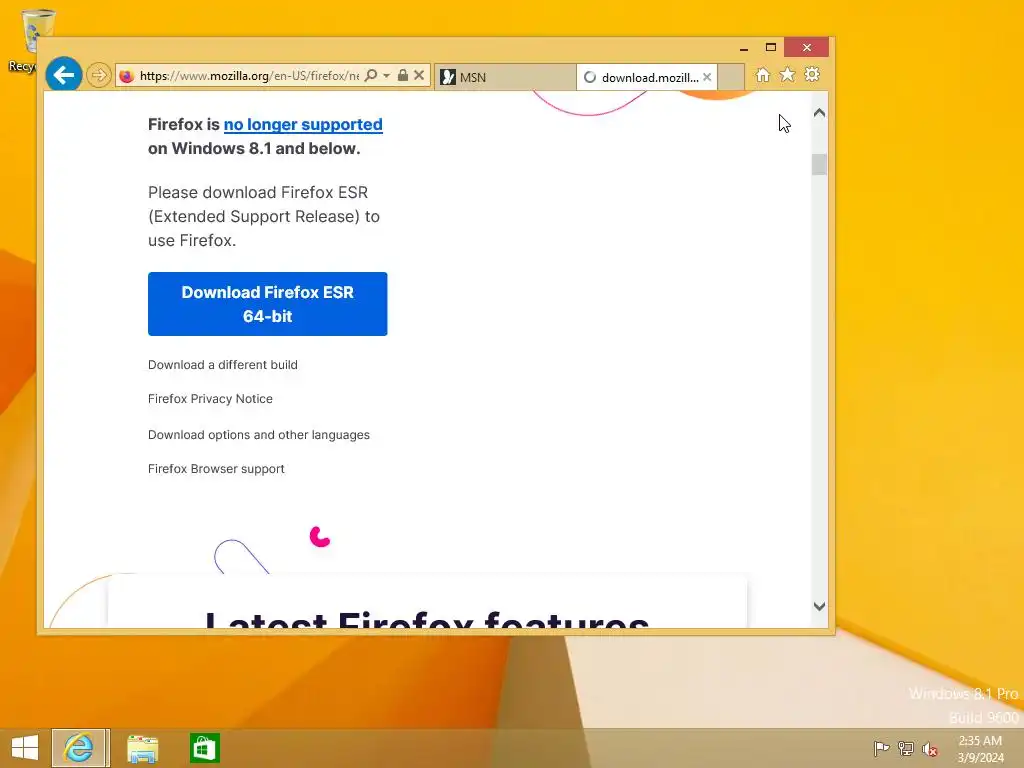Click the muted volume speaker icon

930,748
